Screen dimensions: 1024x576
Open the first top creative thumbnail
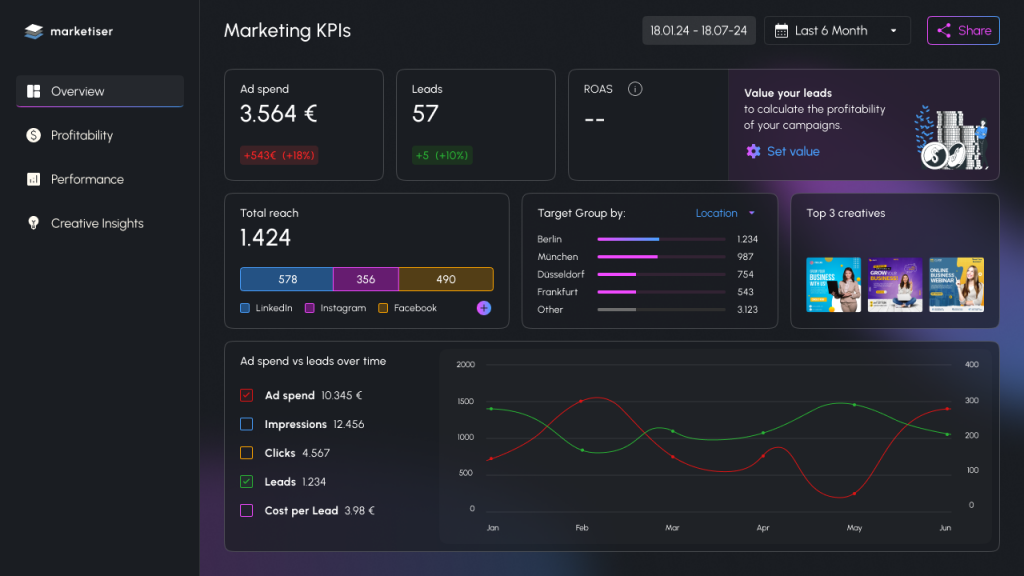pos(833,285)
